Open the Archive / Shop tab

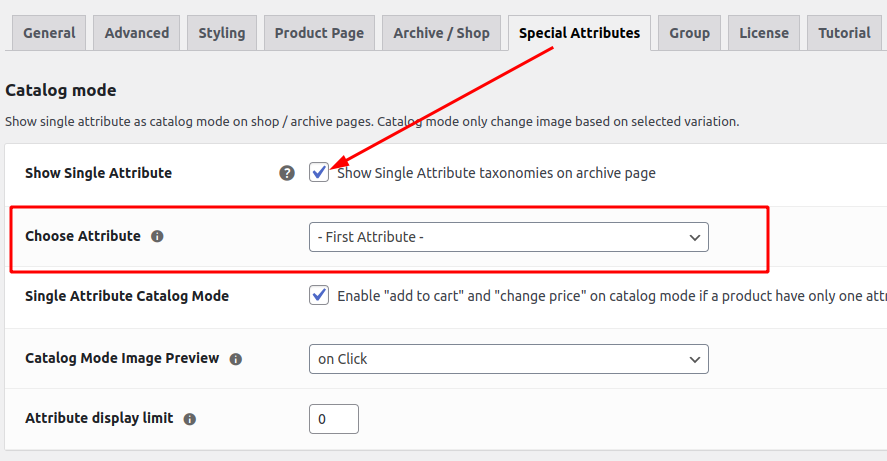(x=441, y=33)
